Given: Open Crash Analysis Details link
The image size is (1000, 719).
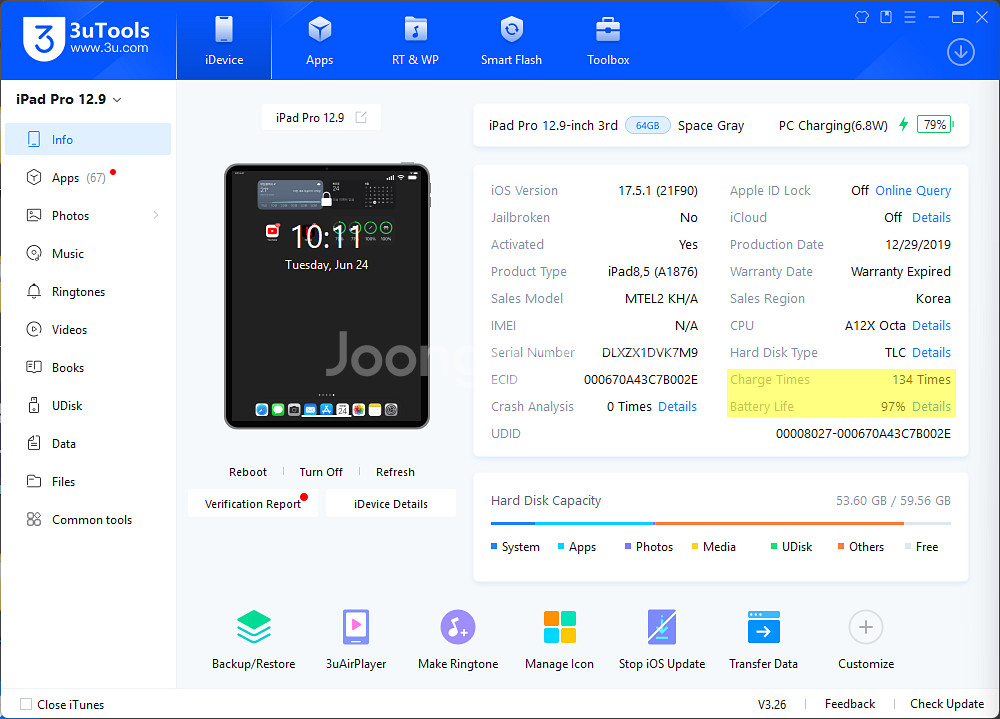Looking at the screenshot, I should click(x=677, y=406).
